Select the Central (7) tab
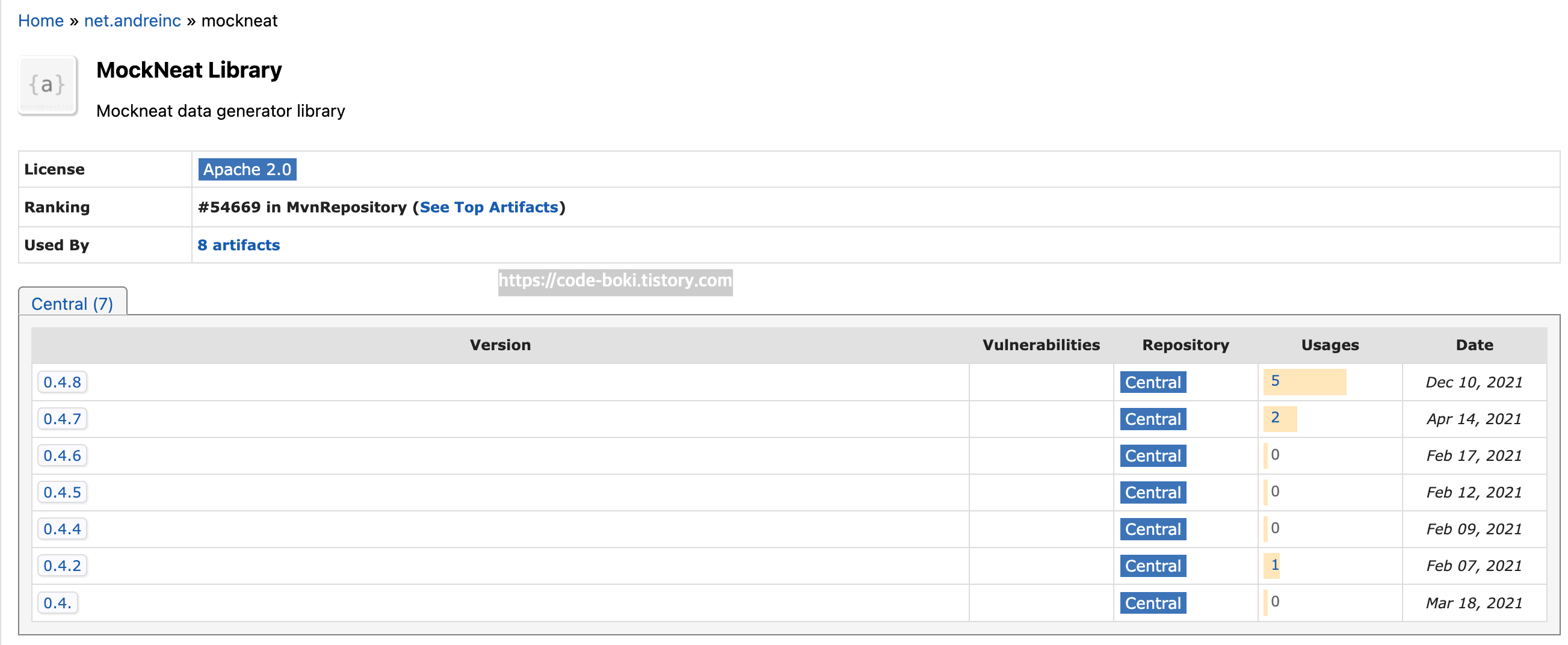 tap(72, 303)
